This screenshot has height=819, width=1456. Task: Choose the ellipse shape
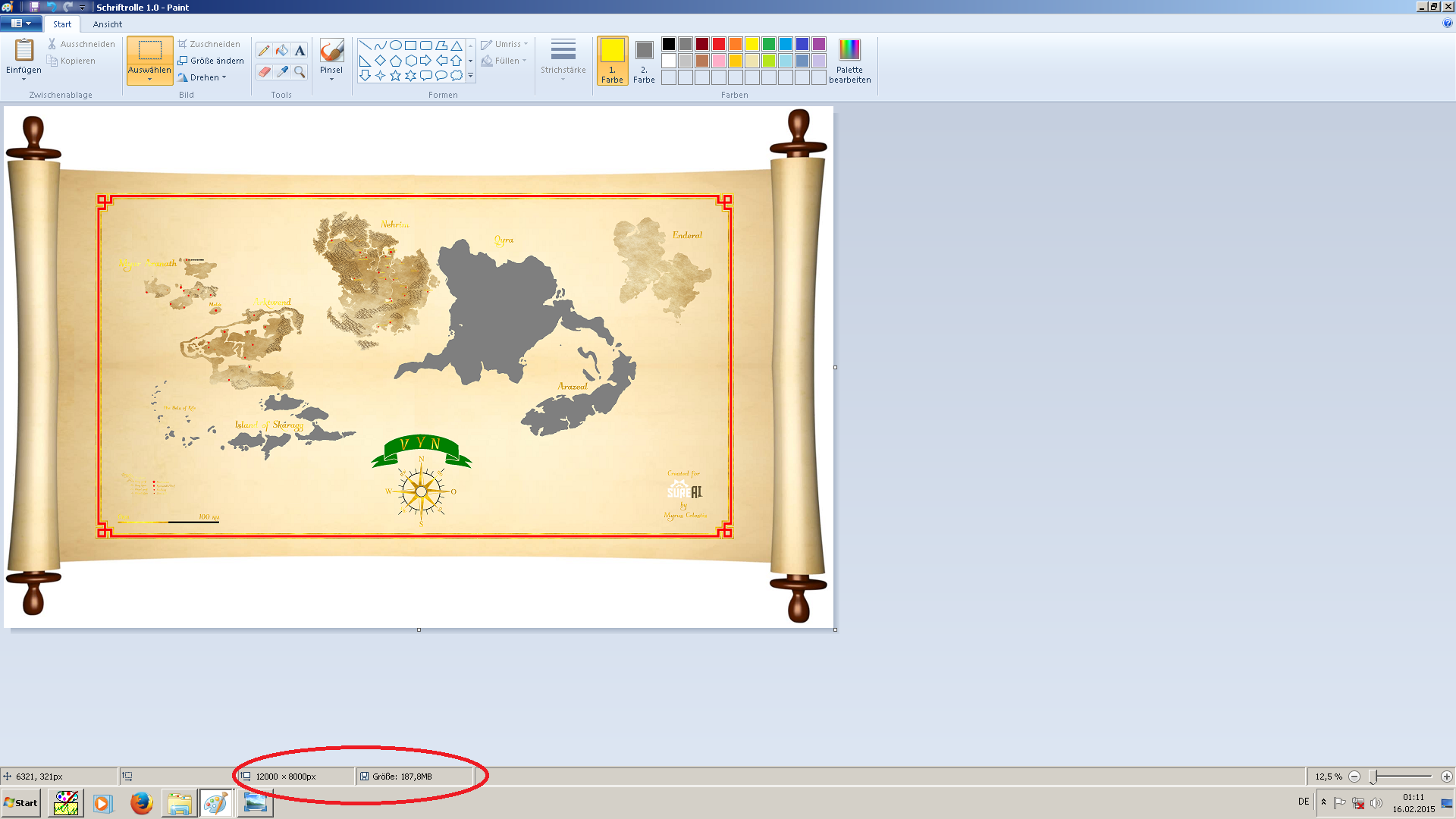395,45
